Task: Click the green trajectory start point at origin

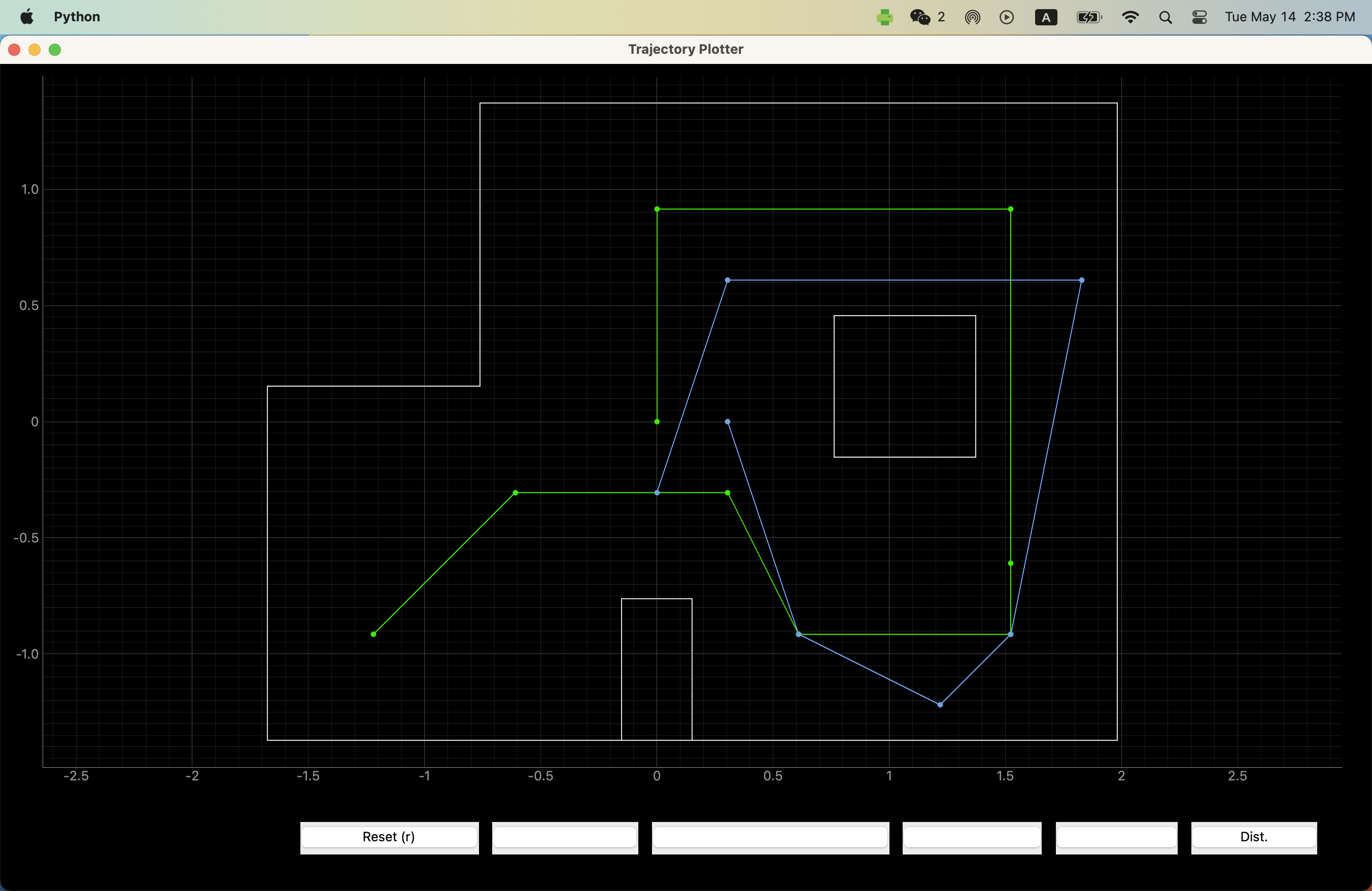Action: tap(657, 422)
